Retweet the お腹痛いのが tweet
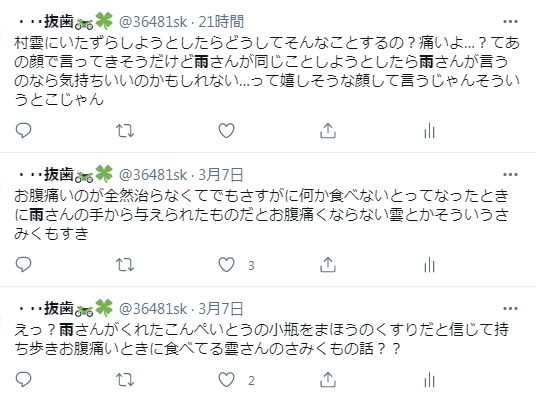 [x=125, y=265]
